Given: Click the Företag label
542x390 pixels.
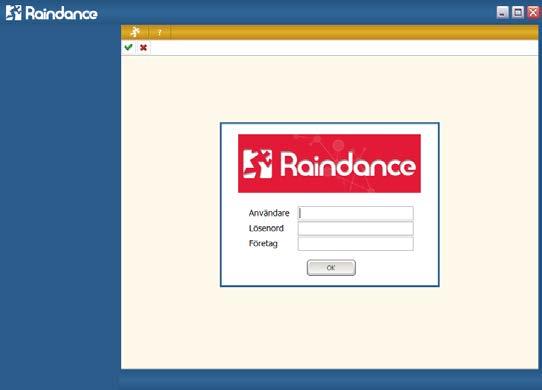Looking at the screenshot, I should (x=263, y=244).
